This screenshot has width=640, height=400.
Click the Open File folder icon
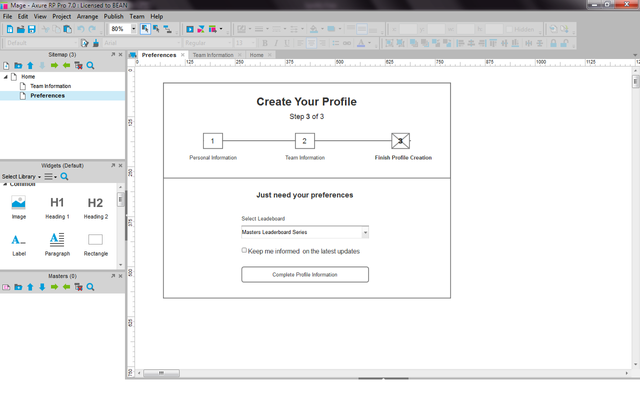click(x=20, y=29)
